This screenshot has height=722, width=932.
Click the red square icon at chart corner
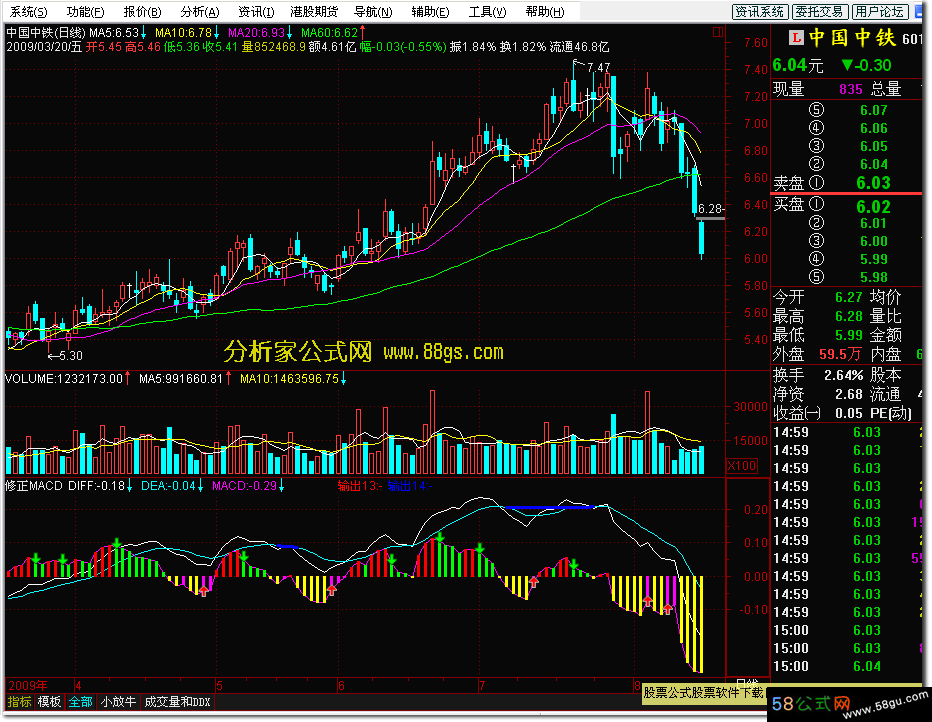(718, 32)
